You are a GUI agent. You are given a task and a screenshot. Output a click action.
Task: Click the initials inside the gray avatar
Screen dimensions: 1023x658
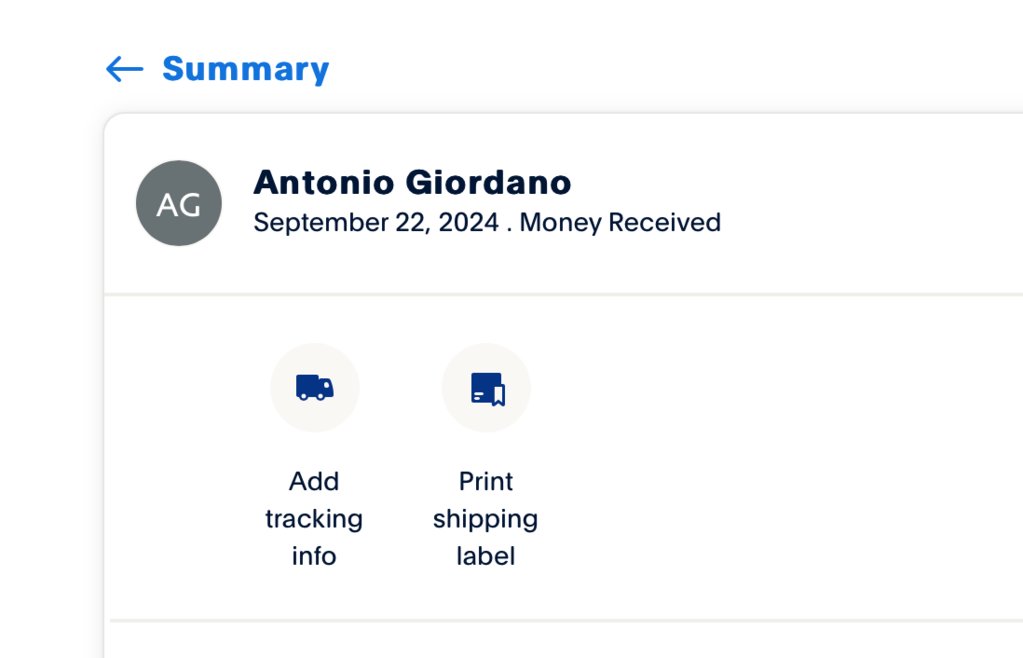pos(178,205)
